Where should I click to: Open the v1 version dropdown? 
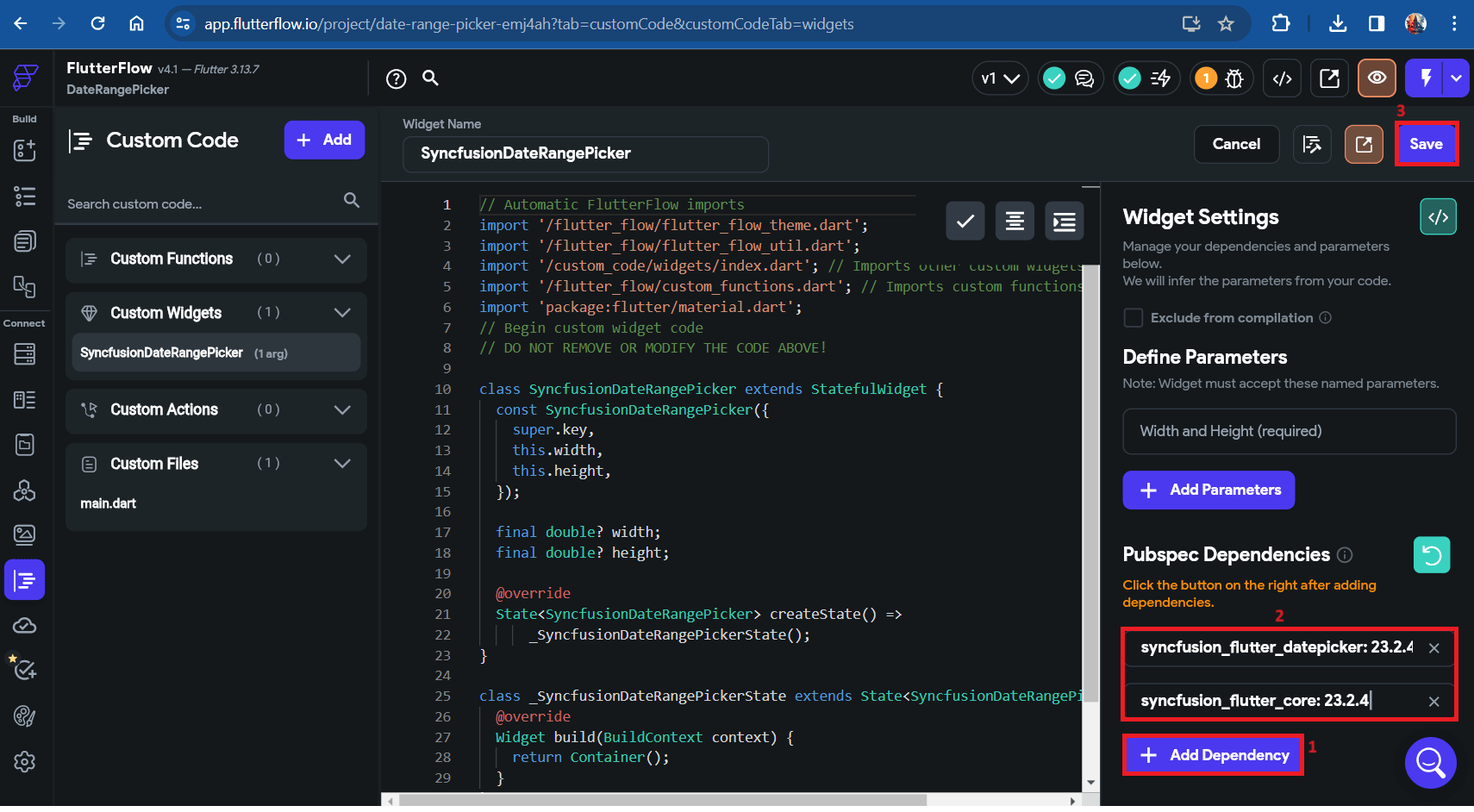[1001, 78]
